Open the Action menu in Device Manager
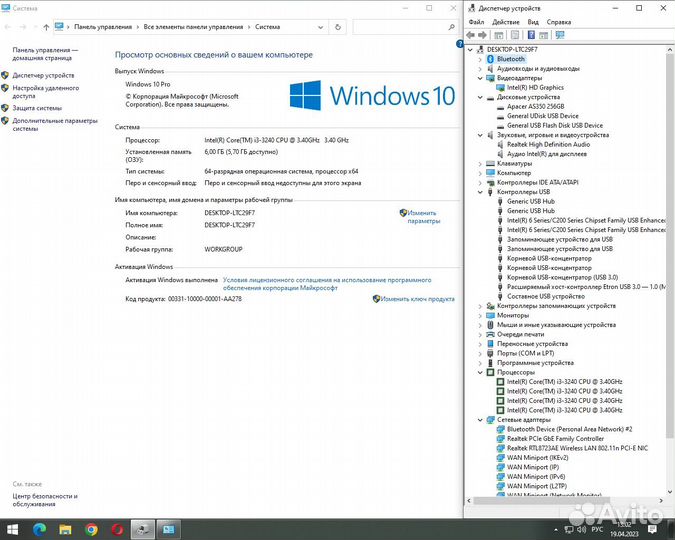The height and width of the screenshot is (540, 675). point(505,22)
